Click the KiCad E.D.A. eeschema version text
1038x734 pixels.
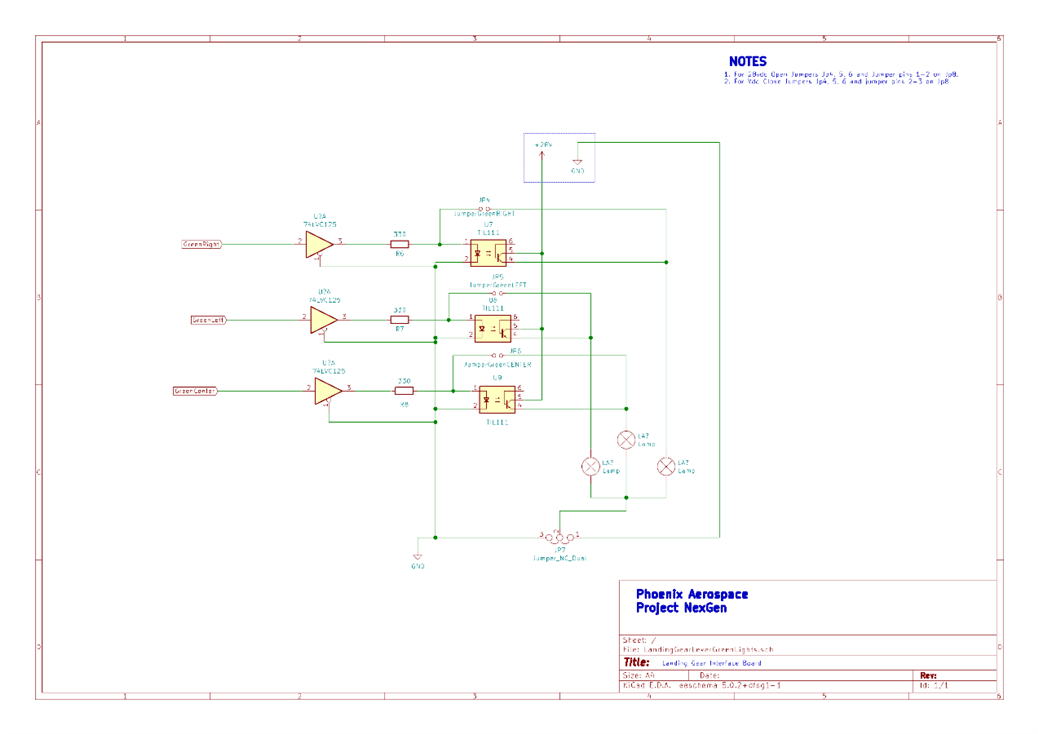click(702, 686)
